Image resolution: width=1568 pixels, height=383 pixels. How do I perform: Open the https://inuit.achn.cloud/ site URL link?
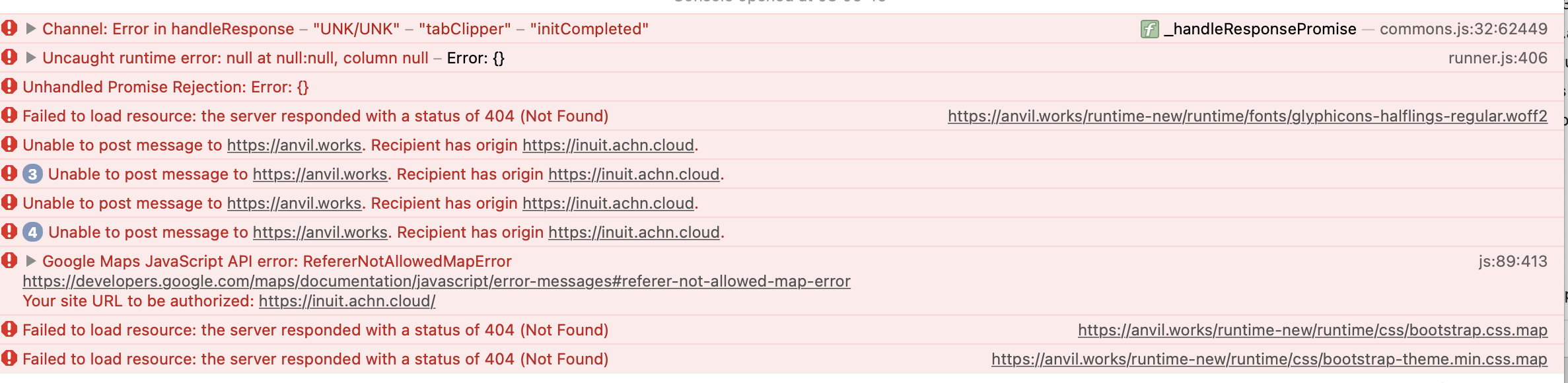coord(347,301)
